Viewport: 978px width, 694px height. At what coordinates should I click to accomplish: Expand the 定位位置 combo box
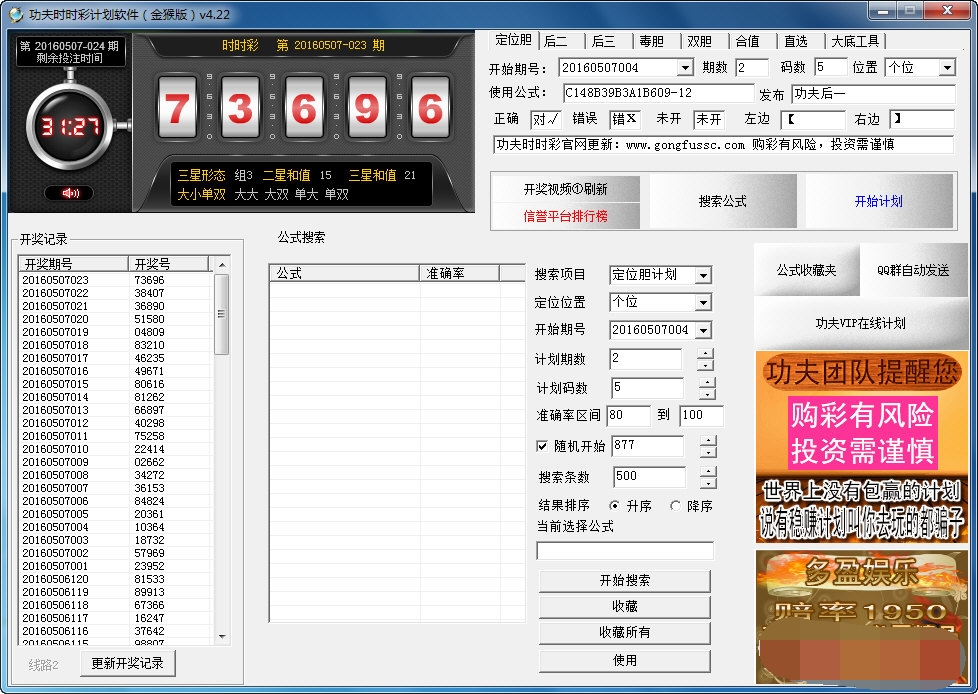click(703, 302)
